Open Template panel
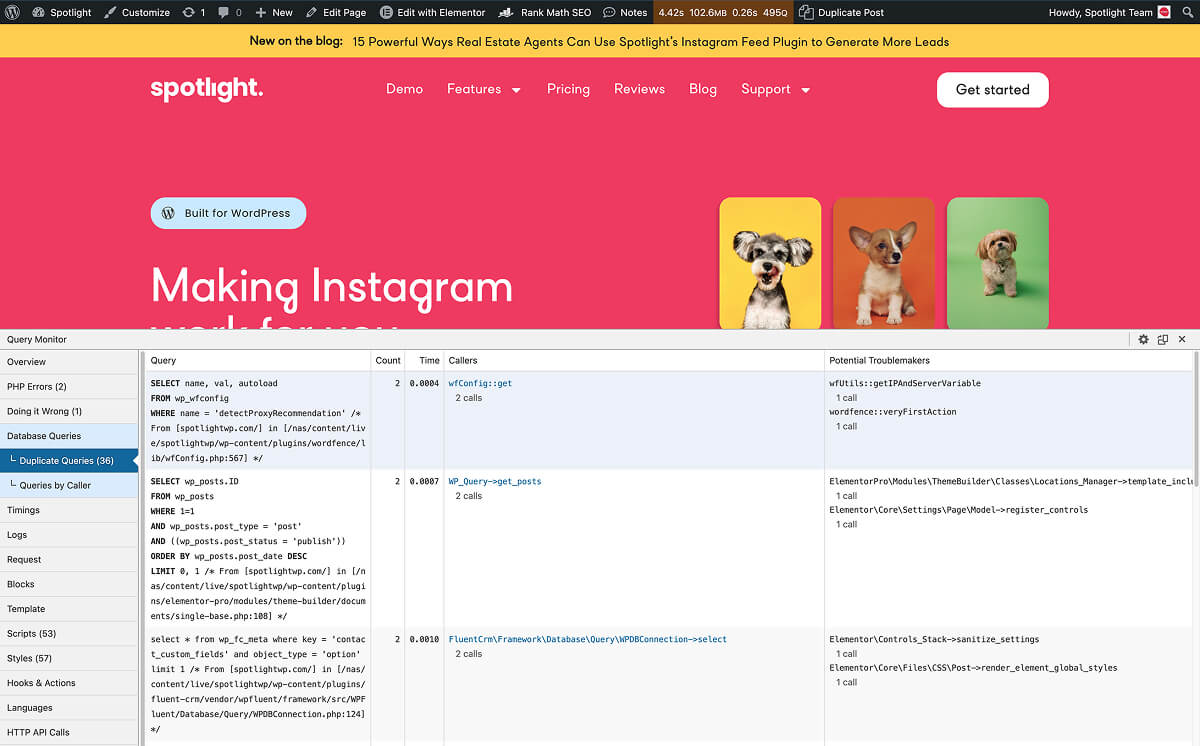This screenshot has width=1200, height=746. pos(69,609)
